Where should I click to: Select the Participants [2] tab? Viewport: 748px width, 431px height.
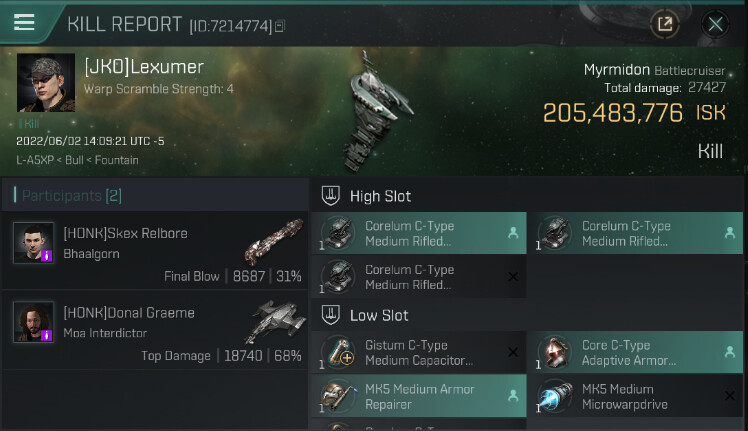(x=72, y=195)
